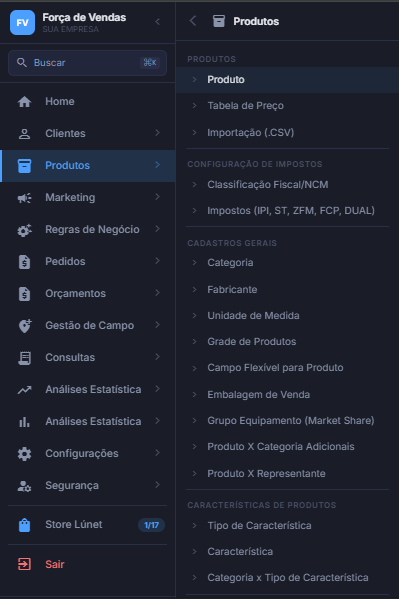Viewport: 399px width, 599px height.
Task: Click the Buscar search field
Action: tap(88, 63)
